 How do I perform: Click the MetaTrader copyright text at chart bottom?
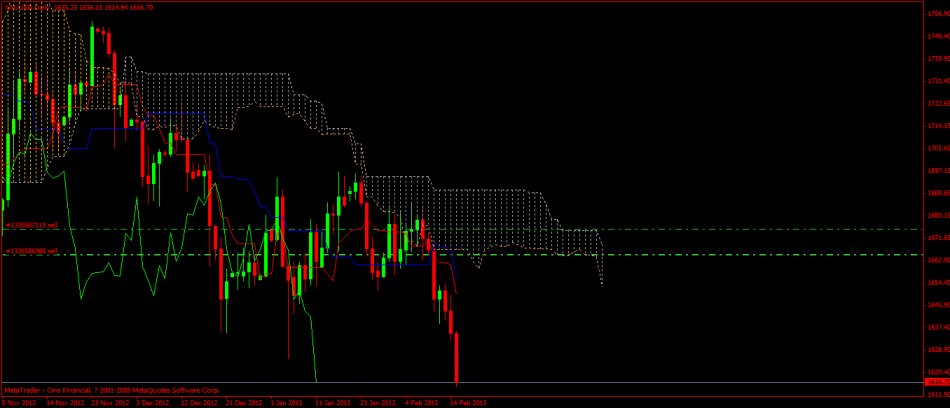pos(112,389)
